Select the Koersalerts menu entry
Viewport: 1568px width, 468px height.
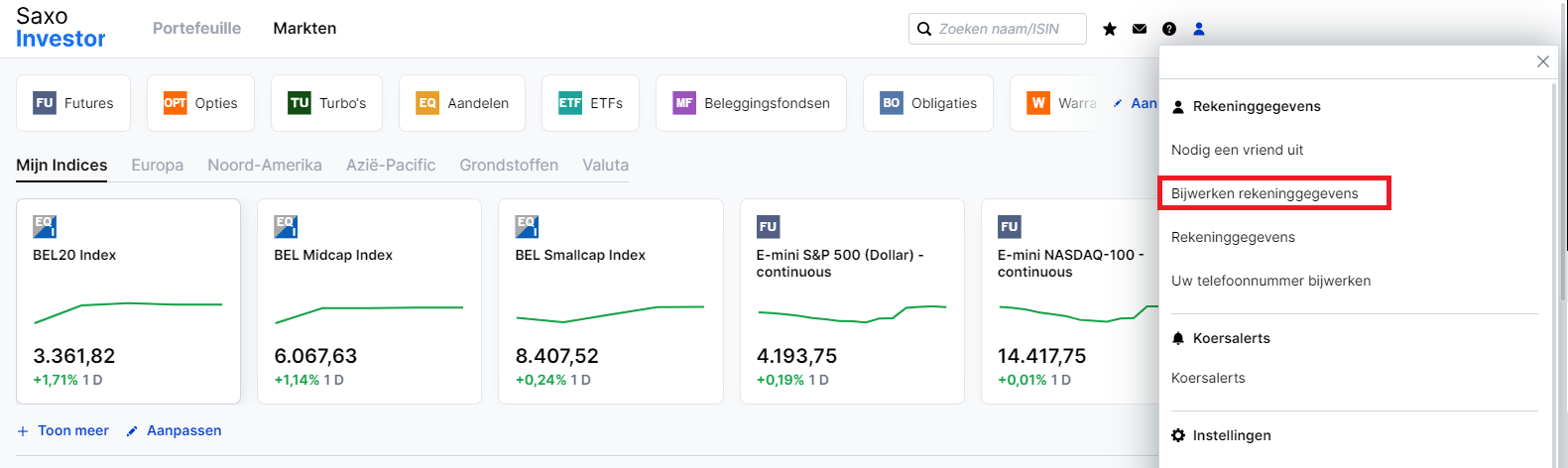[1208, 378]
